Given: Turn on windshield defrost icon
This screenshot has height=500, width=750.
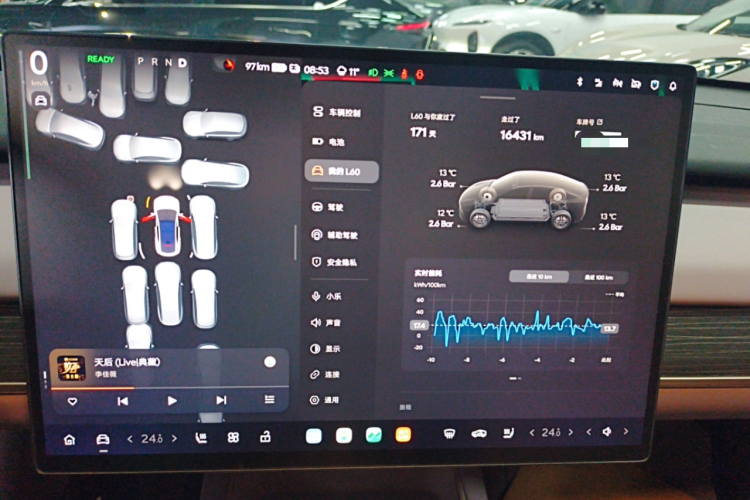Looking at the screenshot, I should point(449,433).
